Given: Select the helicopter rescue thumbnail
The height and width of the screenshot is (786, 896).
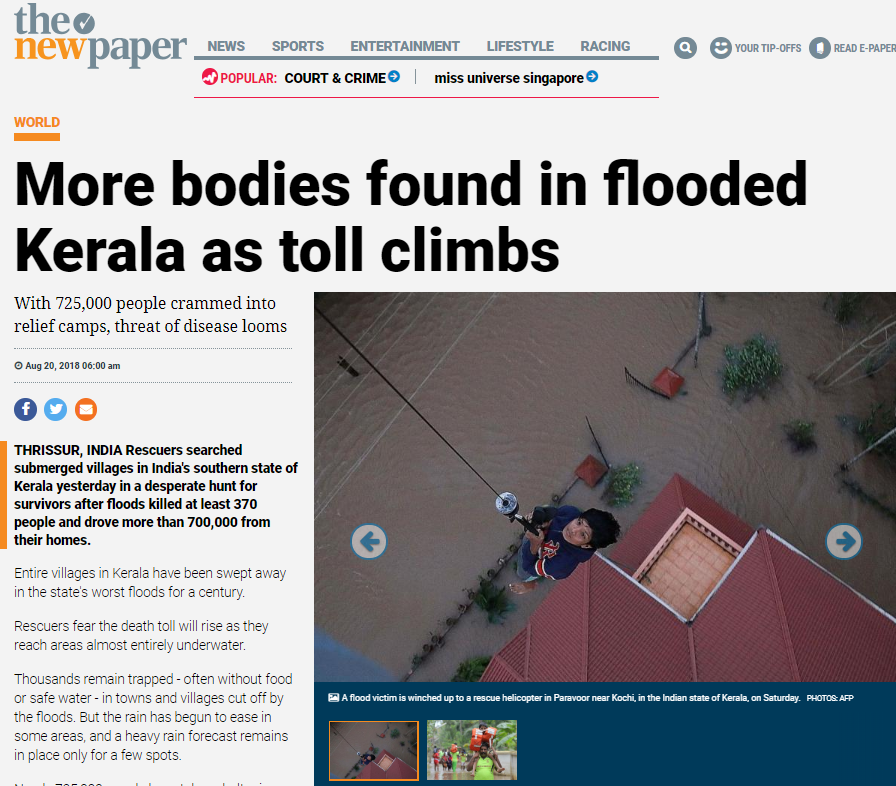Looking at the screenshot, I should 374,751.
